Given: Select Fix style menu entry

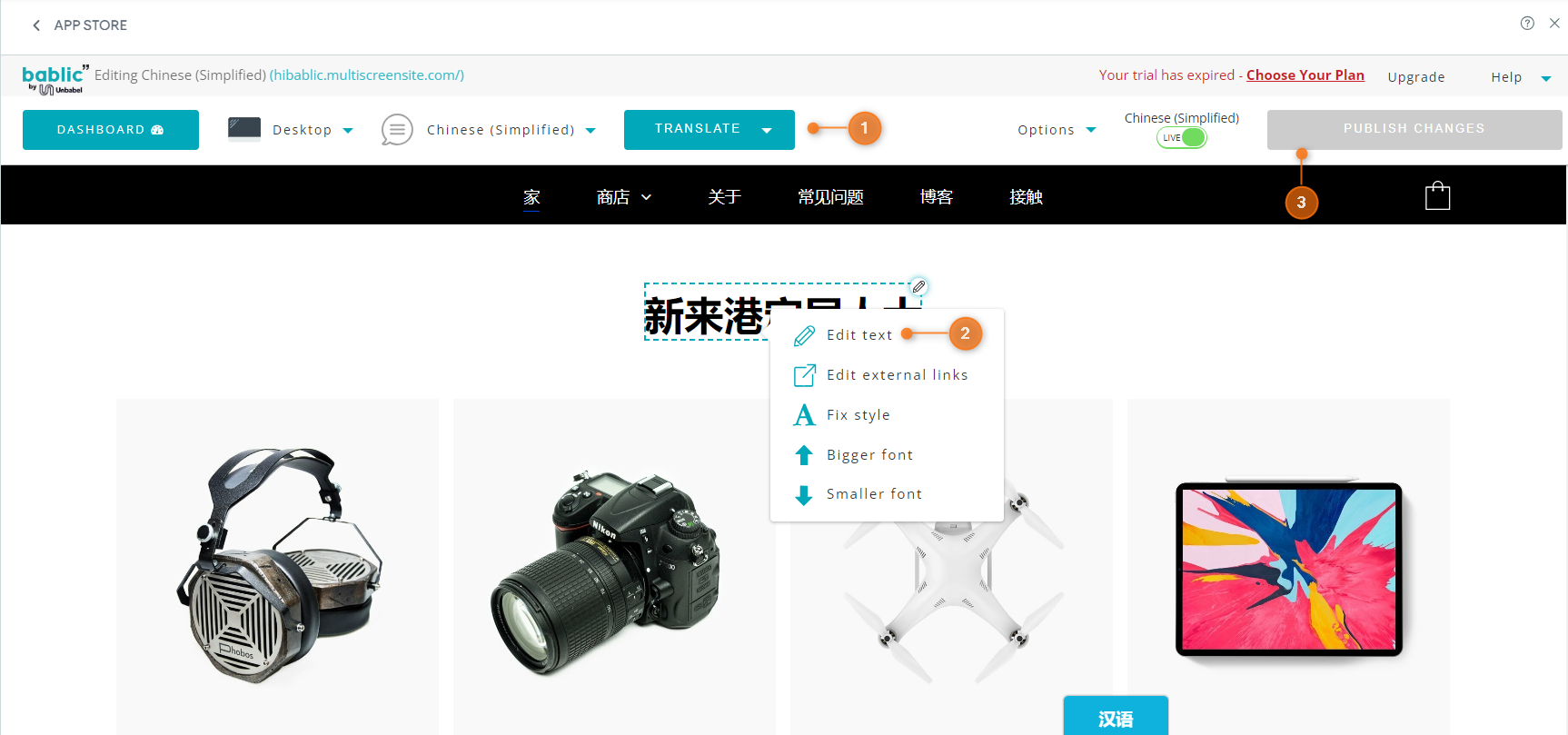Looking at the screenshot, I should [858, 415].
